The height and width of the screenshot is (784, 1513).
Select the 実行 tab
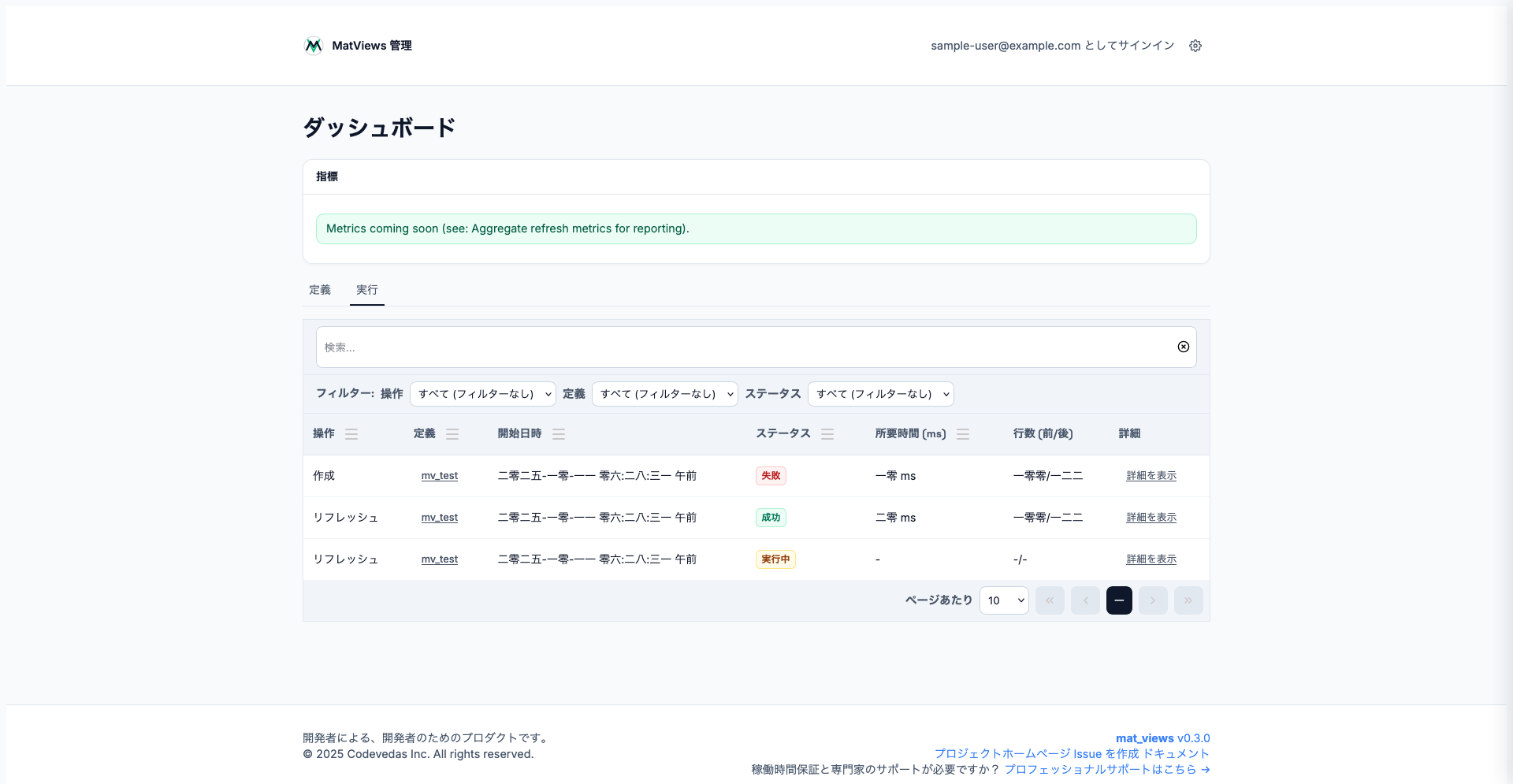pos(367,290)
